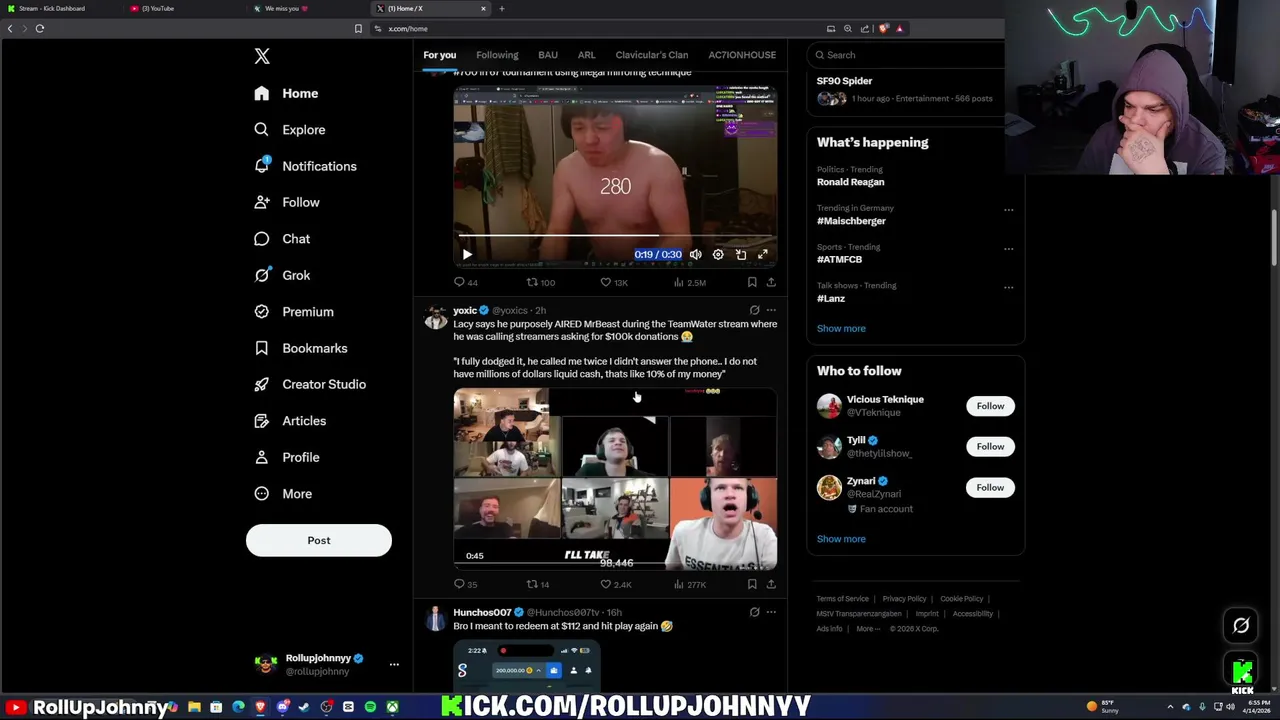The height and width of the screenshot is (720, 1280).
Task: Go to Profile page
Action: pyautogui.click(x=287, y=457)
